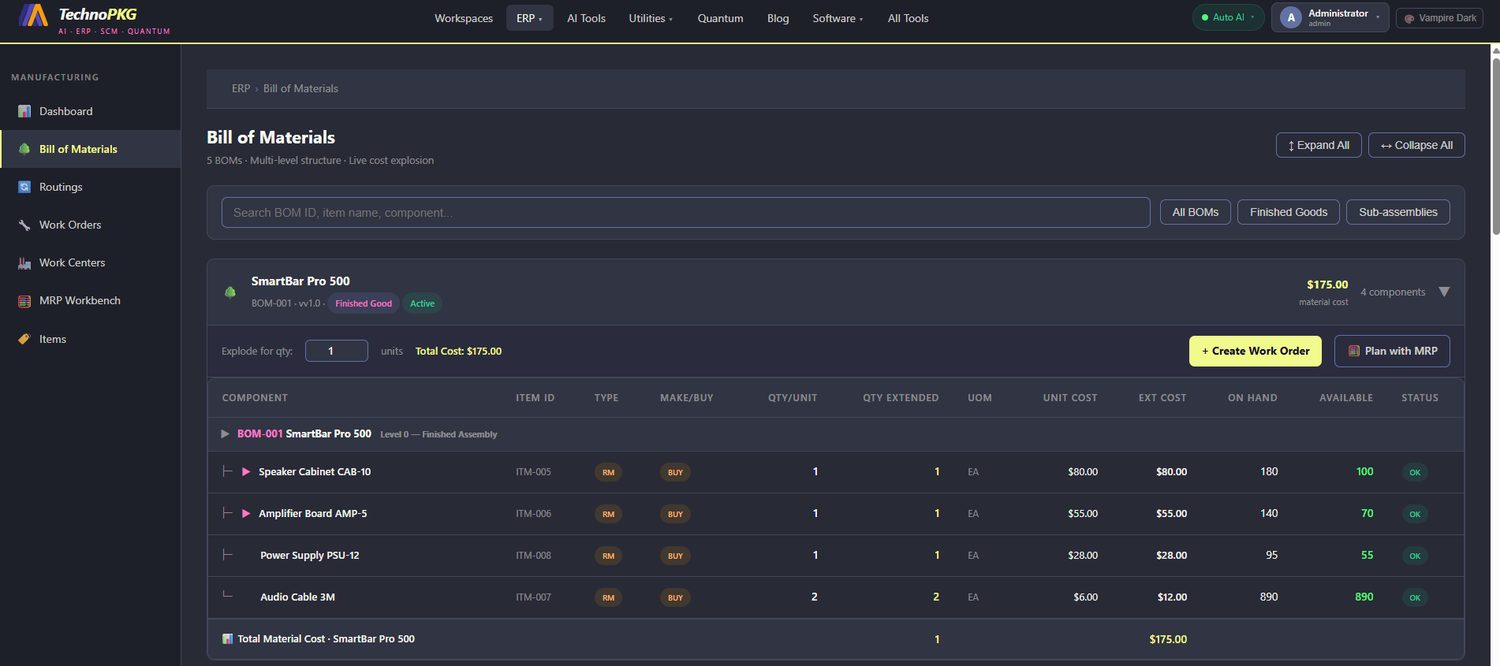
Task: Click the MAKE/BUY column header
Action: [687, 398]
